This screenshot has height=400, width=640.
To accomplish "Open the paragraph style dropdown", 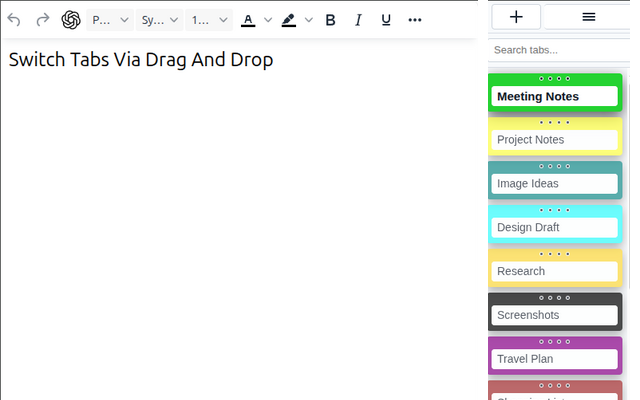I will pos(110,20).
